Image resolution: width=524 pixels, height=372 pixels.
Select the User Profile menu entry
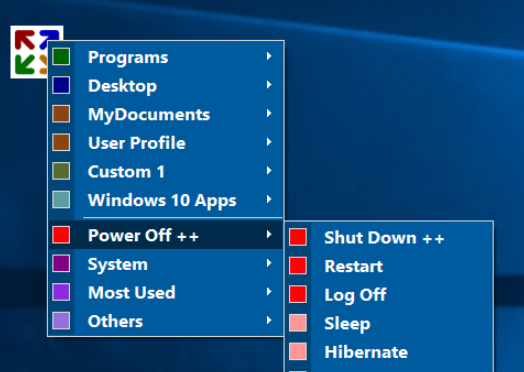pos(166,143)
